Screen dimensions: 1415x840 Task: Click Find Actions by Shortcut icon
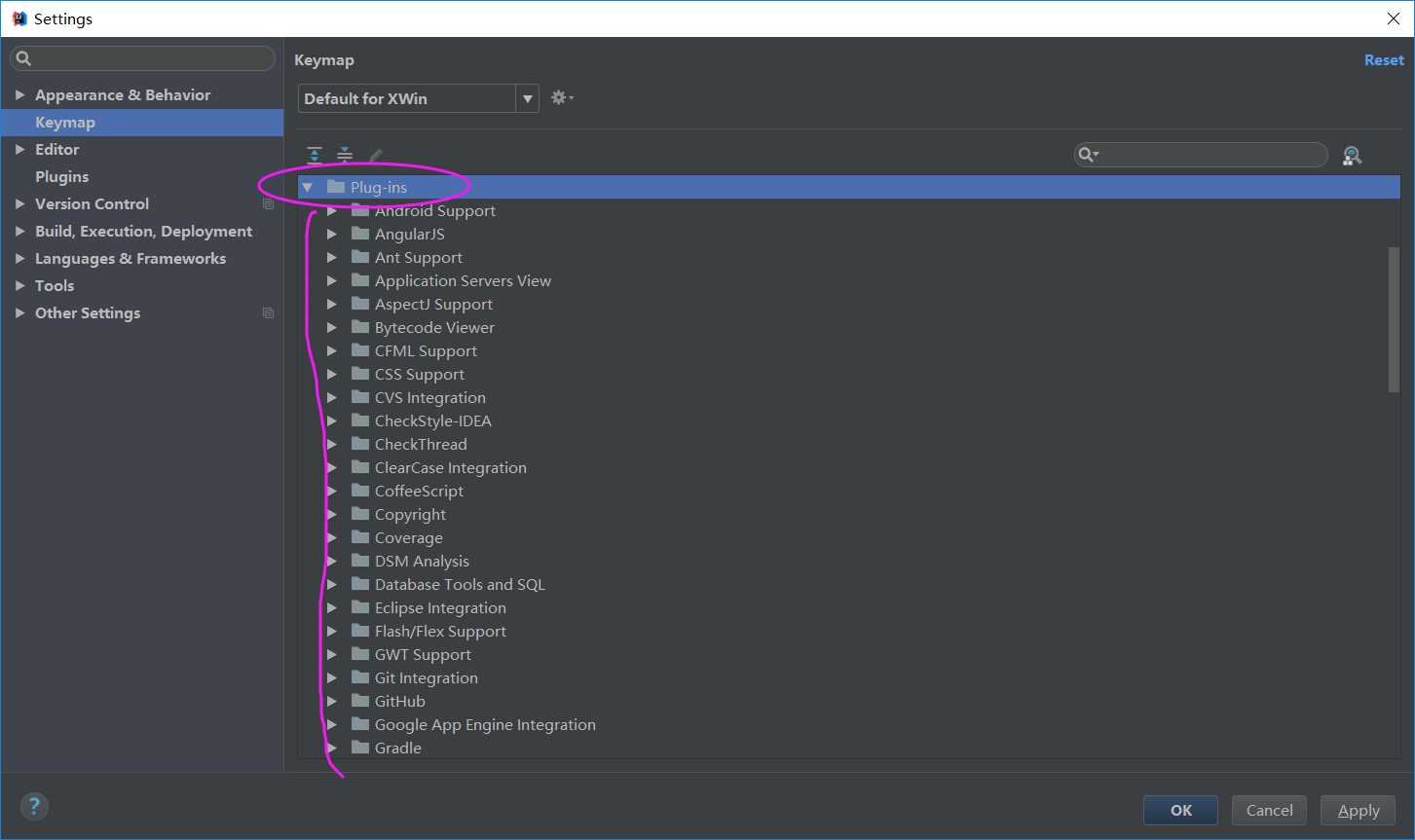click(1352, 155)
